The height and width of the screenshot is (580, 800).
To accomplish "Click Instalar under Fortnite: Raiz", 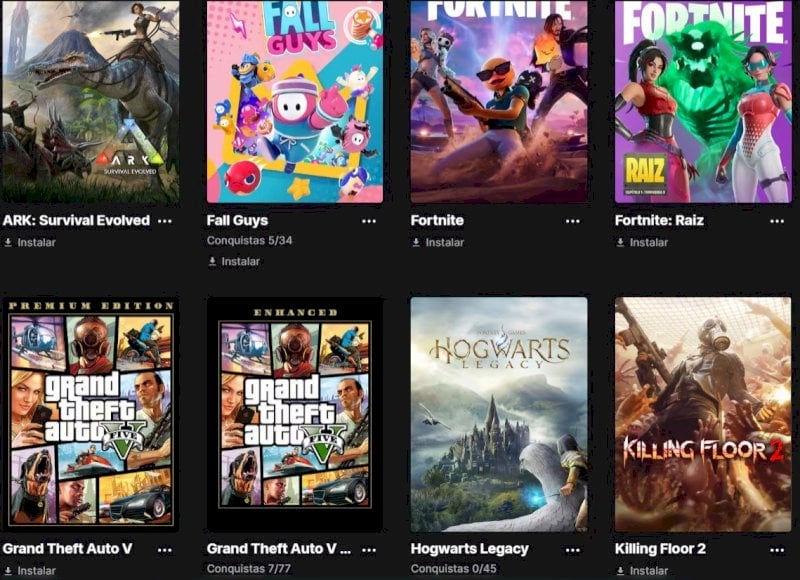I will coord(642,242).
